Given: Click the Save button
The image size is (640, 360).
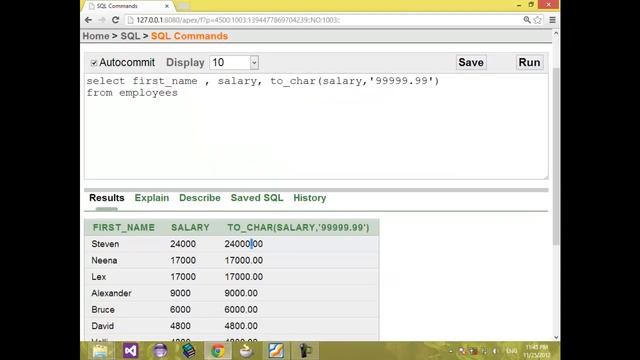Looking at the screenshot, I should tap(471, 62).
